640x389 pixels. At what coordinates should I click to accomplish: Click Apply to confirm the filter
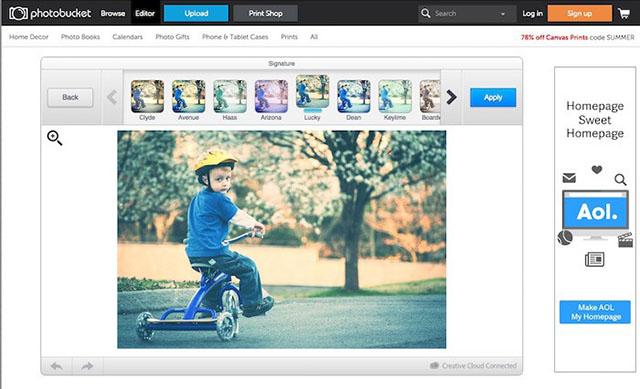pos(493,98)
